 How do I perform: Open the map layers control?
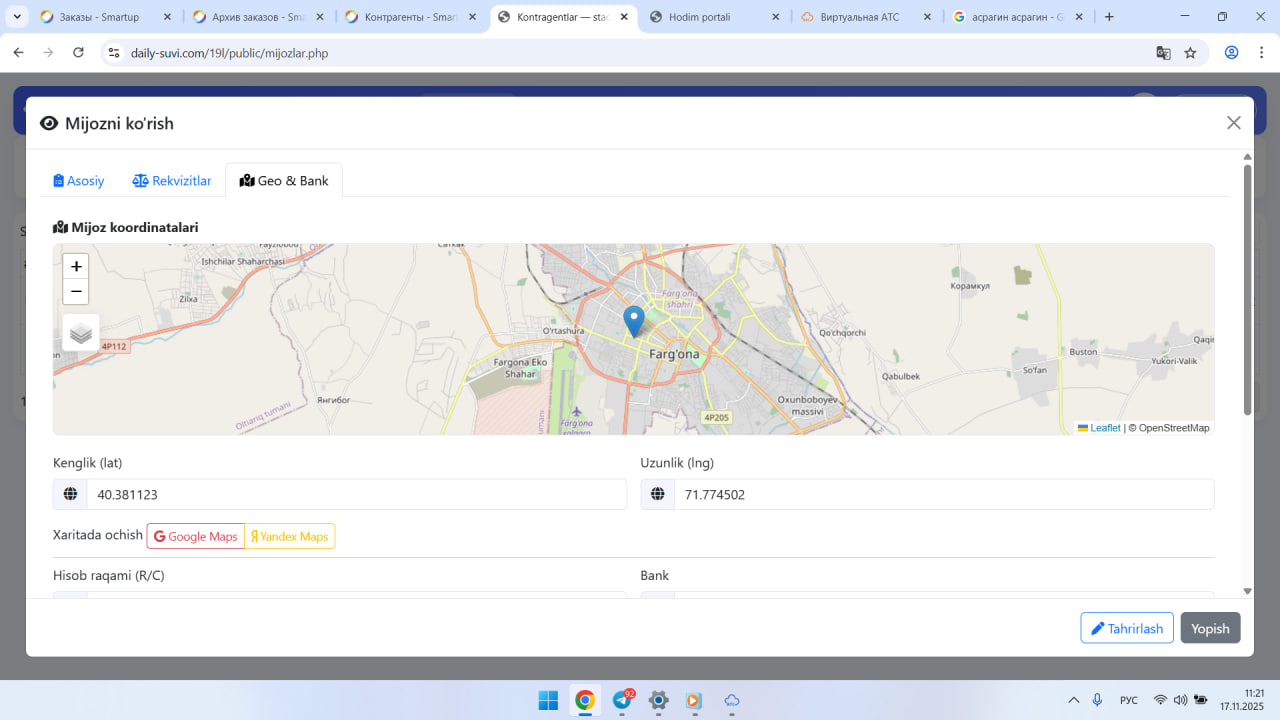point(81,333)
